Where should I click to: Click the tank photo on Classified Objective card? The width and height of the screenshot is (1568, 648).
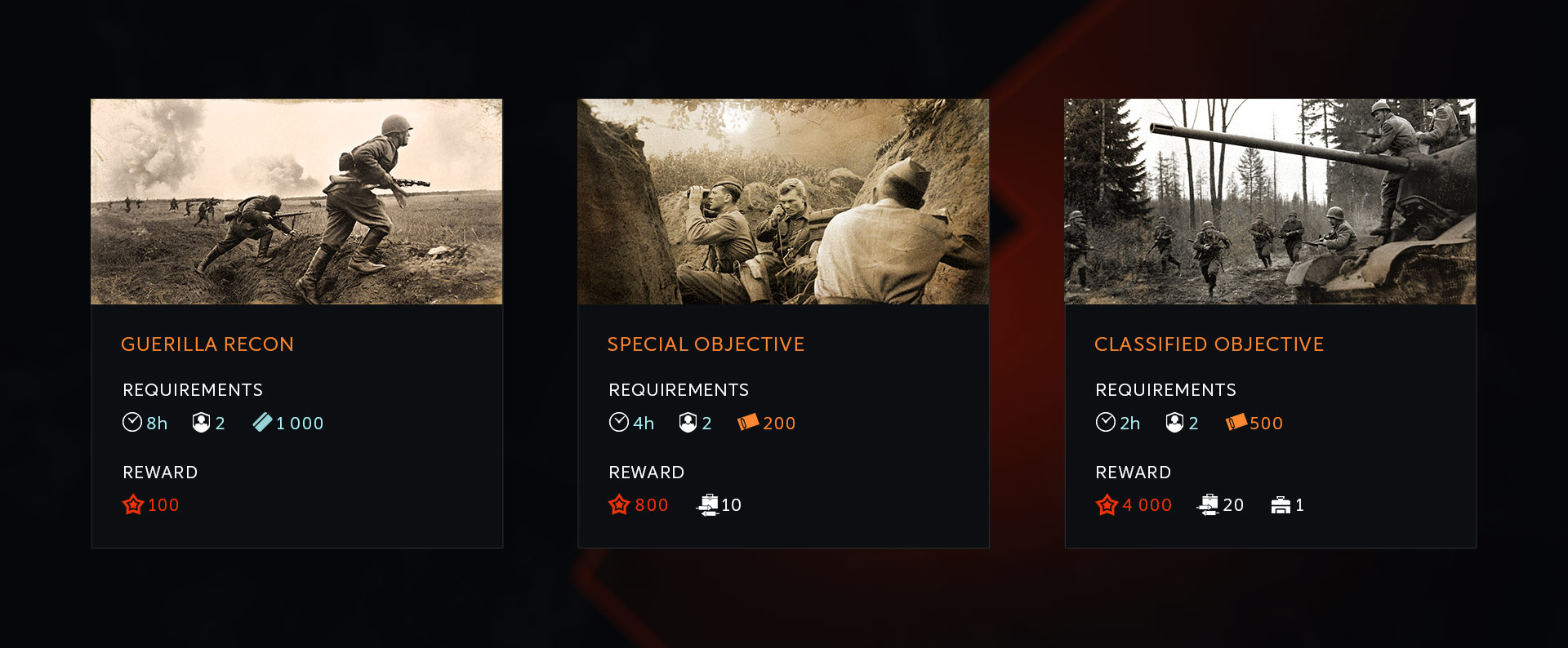pos(1270,202)
